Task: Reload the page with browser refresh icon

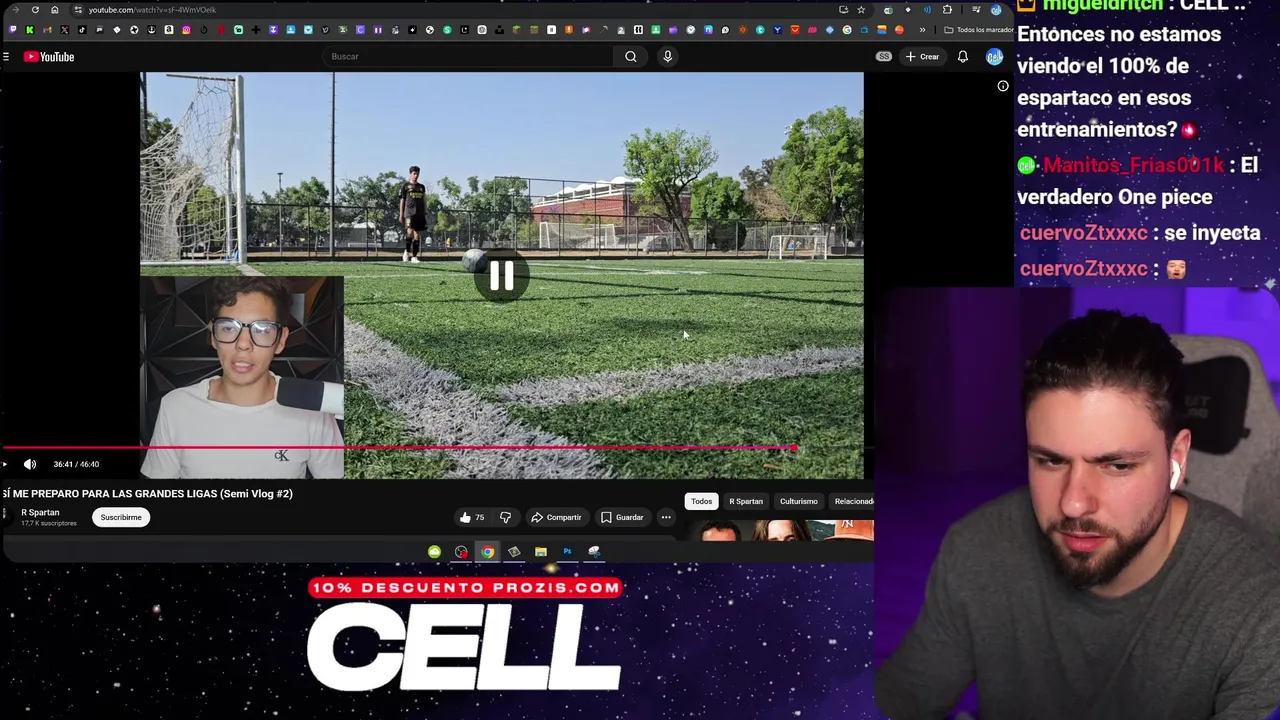Action: coord(35,10)
